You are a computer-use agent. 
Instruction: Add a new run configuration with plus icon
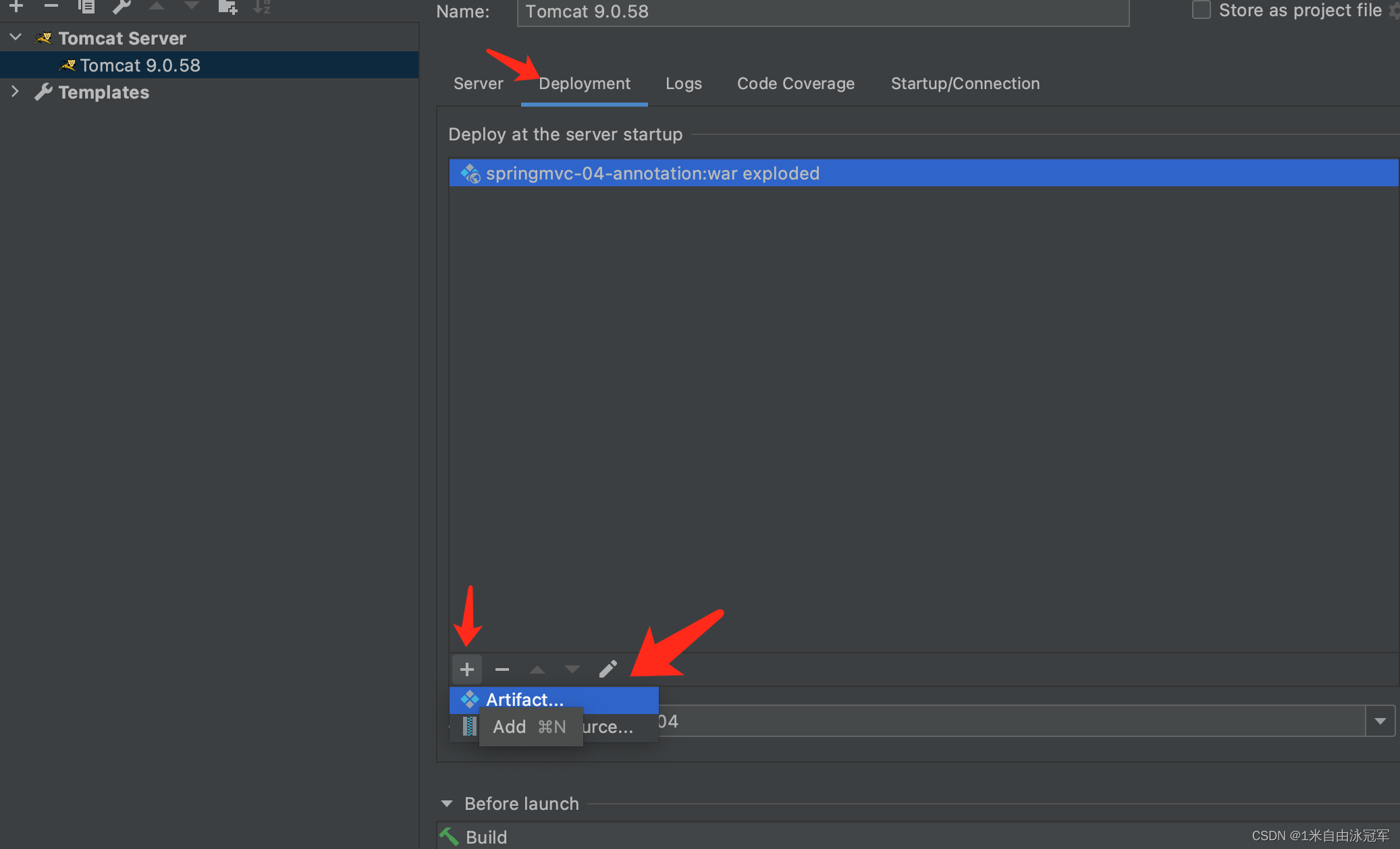tap(17, 7)
